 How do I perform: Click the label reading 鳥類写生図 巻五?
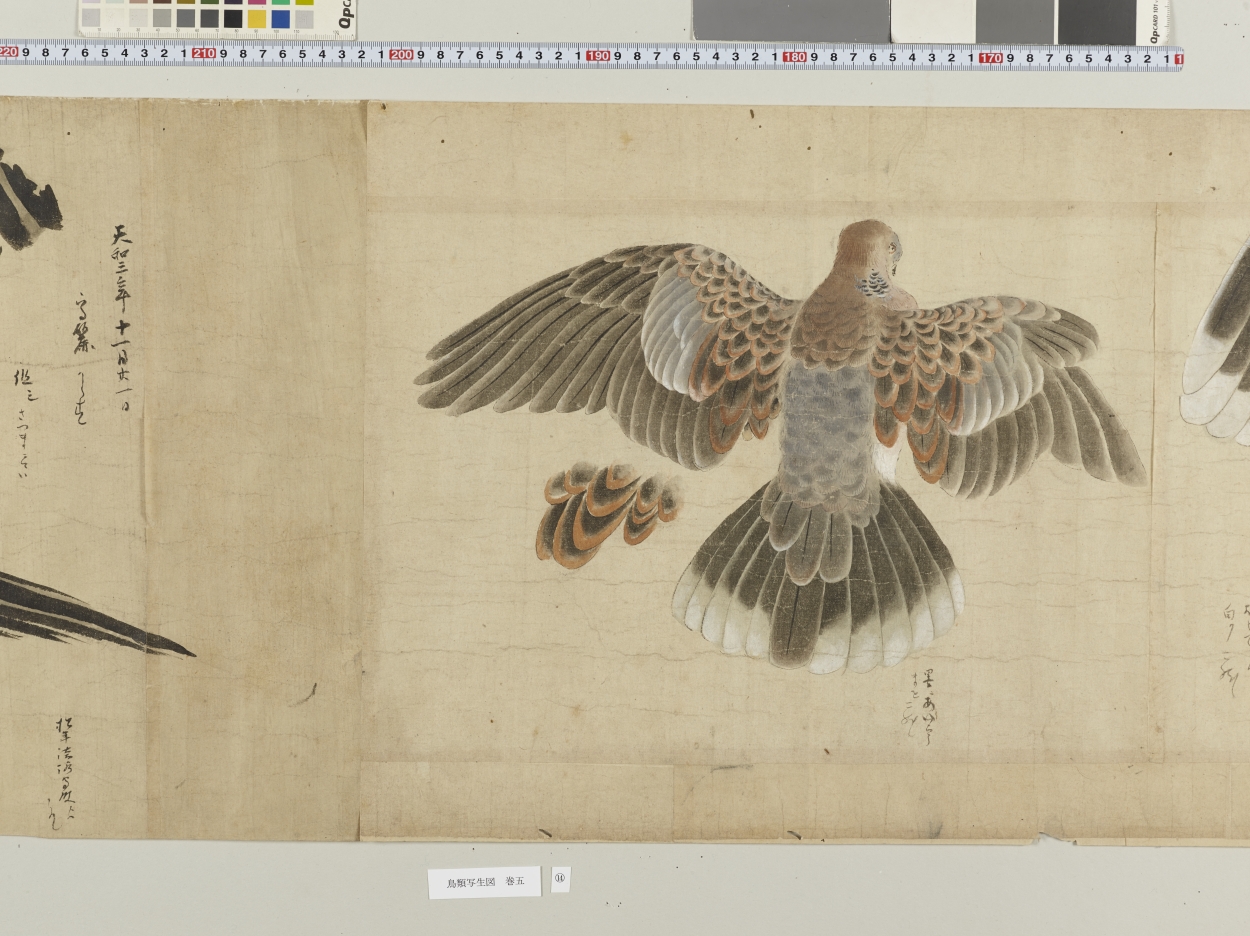(485, 882)
